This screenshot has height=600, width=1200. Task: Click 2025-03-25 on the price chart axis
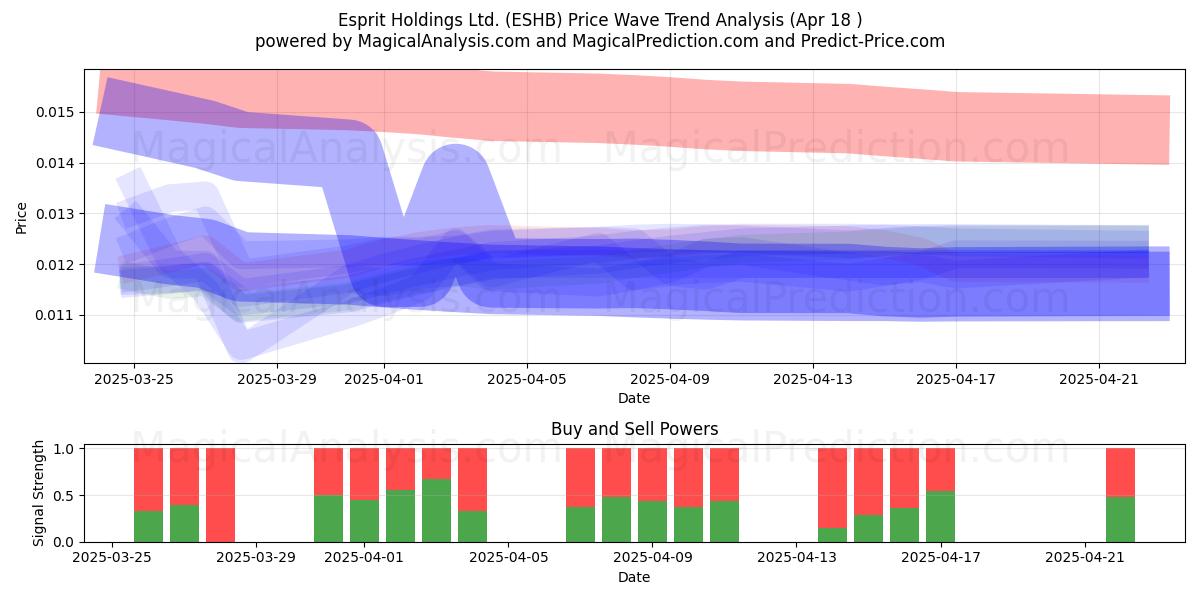pos(134,380)
